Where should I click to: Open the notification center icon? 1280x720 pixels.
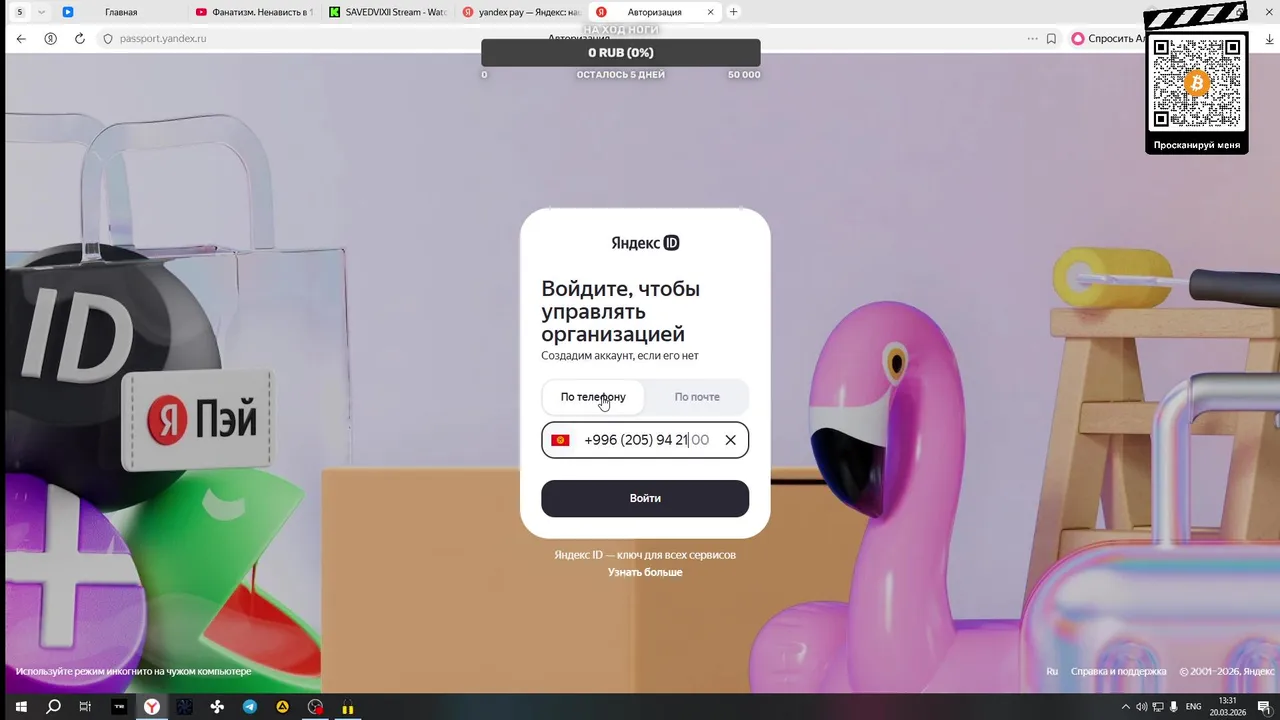point(1264,707)
